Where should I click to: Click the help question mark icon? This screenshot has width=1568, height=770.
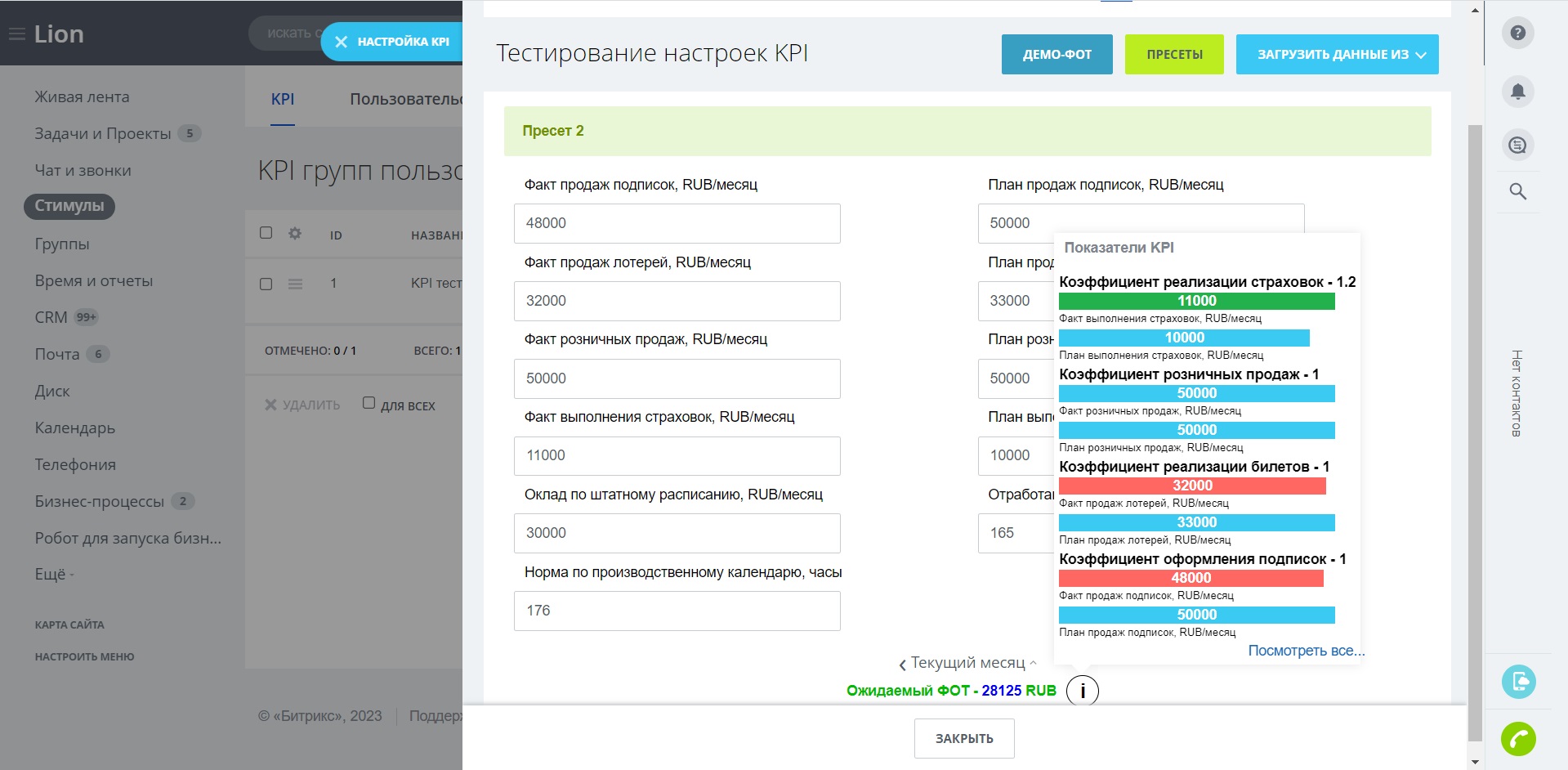pos(1517,34)
